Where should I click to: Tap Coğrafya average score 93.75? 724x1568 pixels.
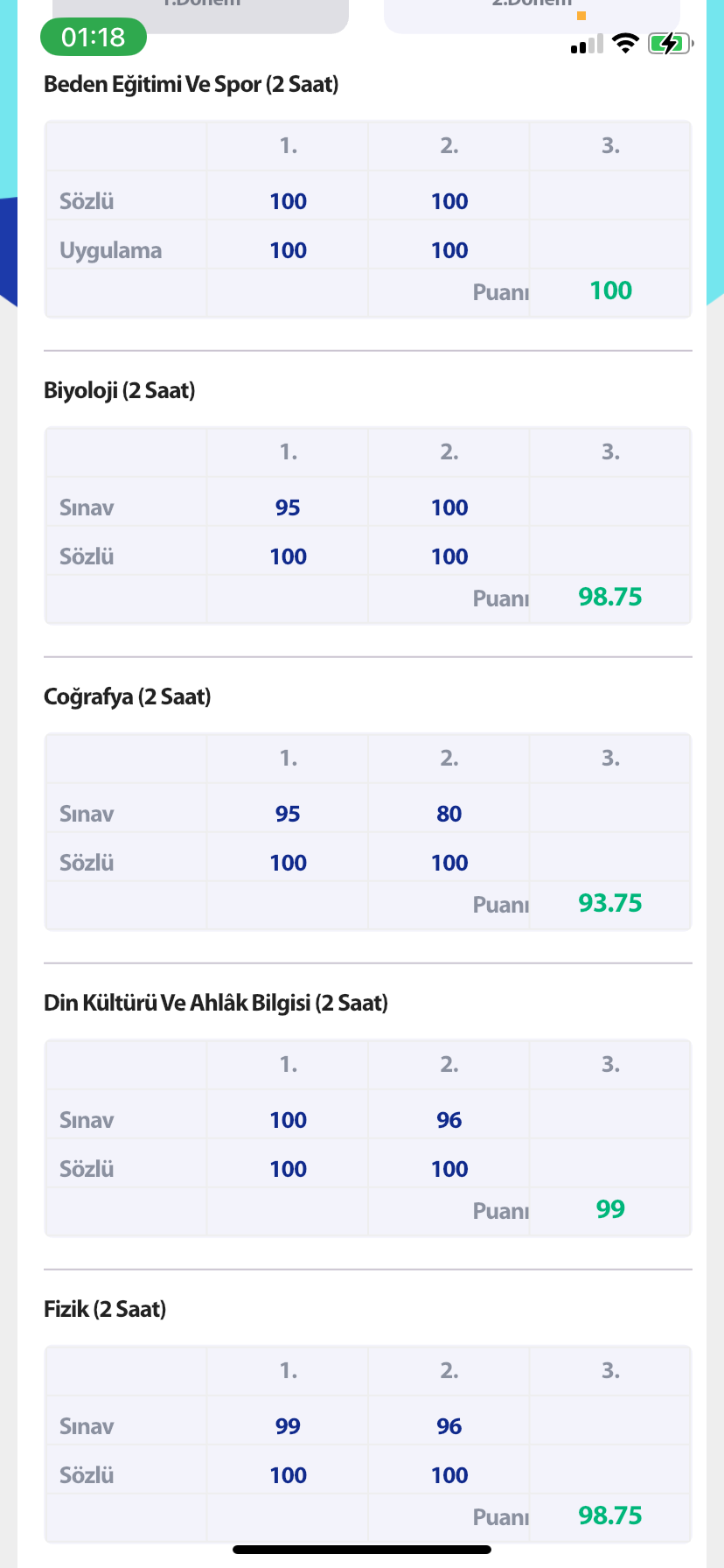click(610, 903)
